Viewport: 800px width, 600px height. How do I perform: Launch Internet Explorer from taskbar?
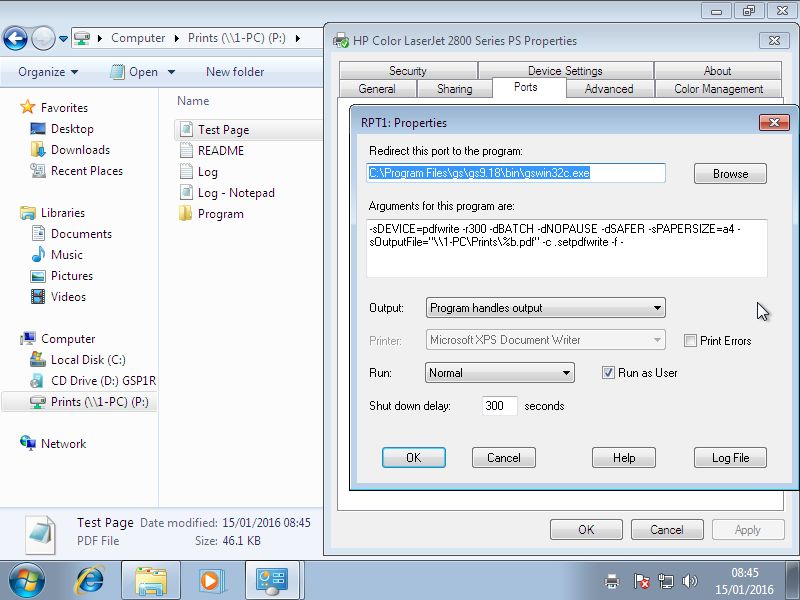tap(89, 581)
